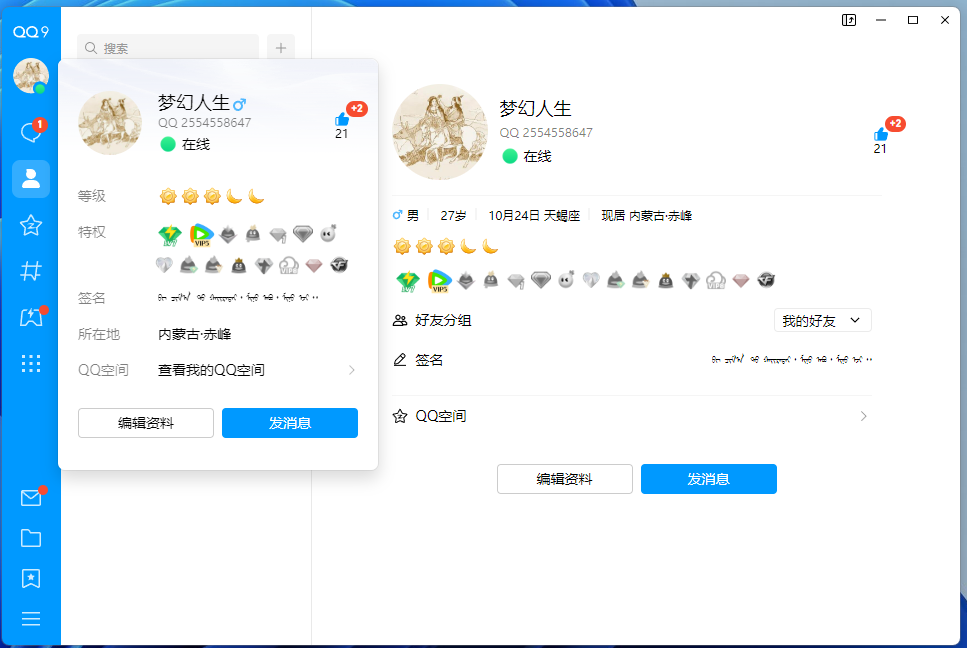Viewport: 967px width, 648px height.
Task: Click the pink diamond icon in the main profile
Action: click(741, 281)
